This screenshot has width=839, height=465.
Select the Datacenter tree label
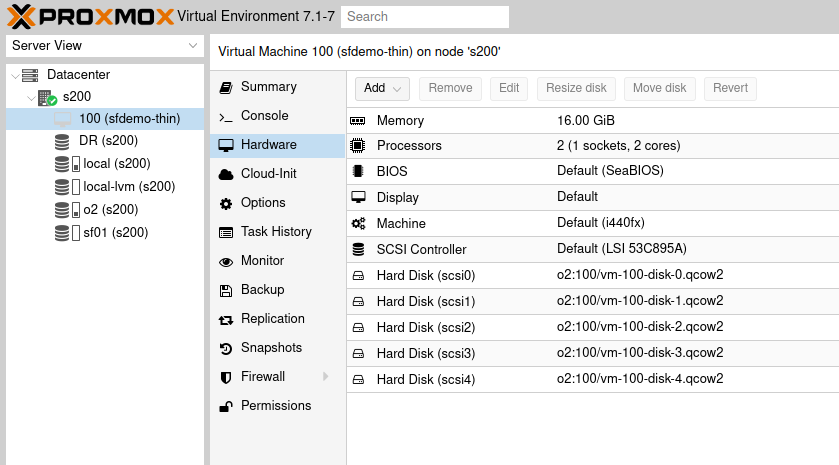(79, 74)
